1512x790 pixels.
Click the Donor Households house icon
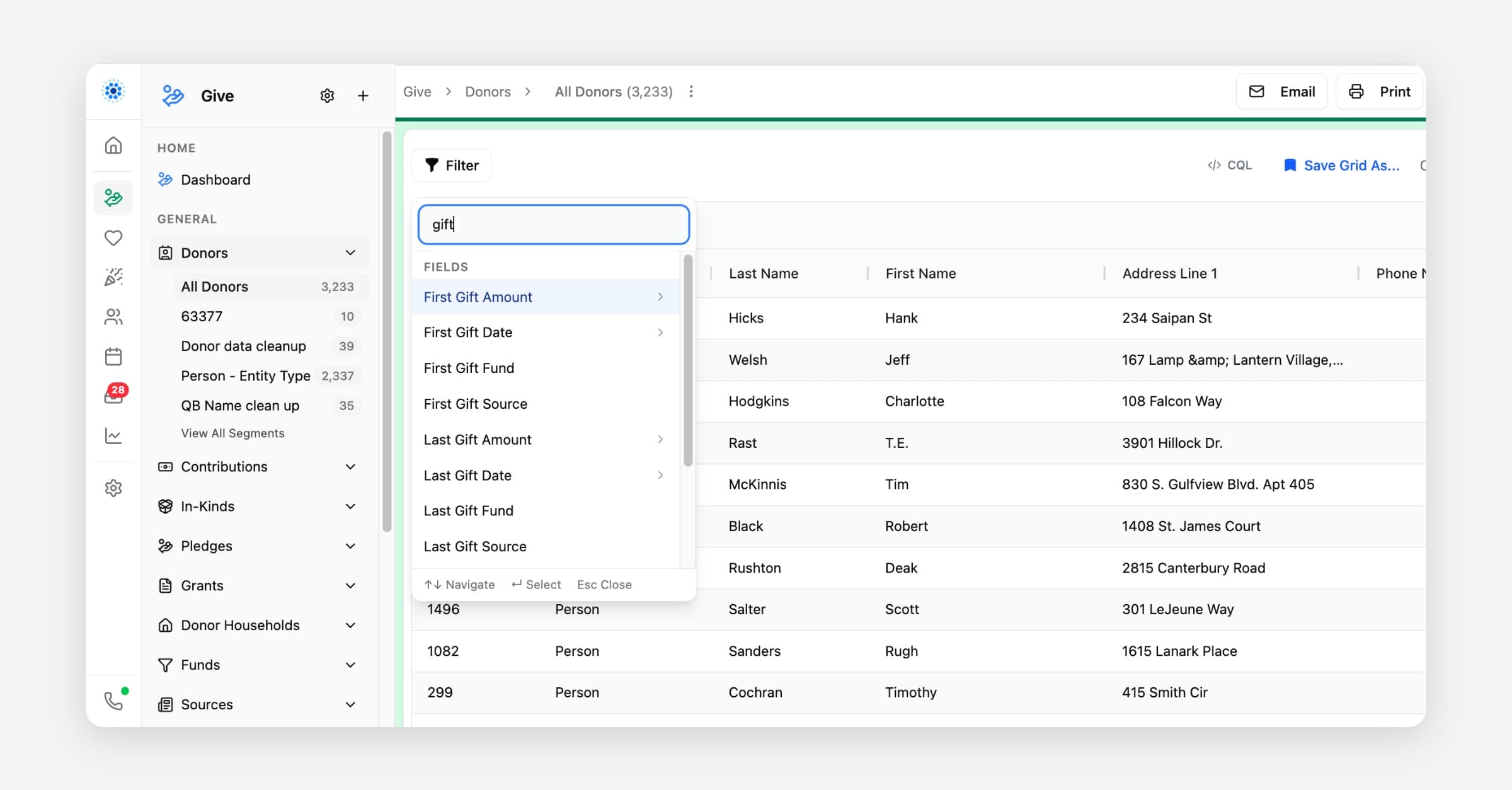165,626
